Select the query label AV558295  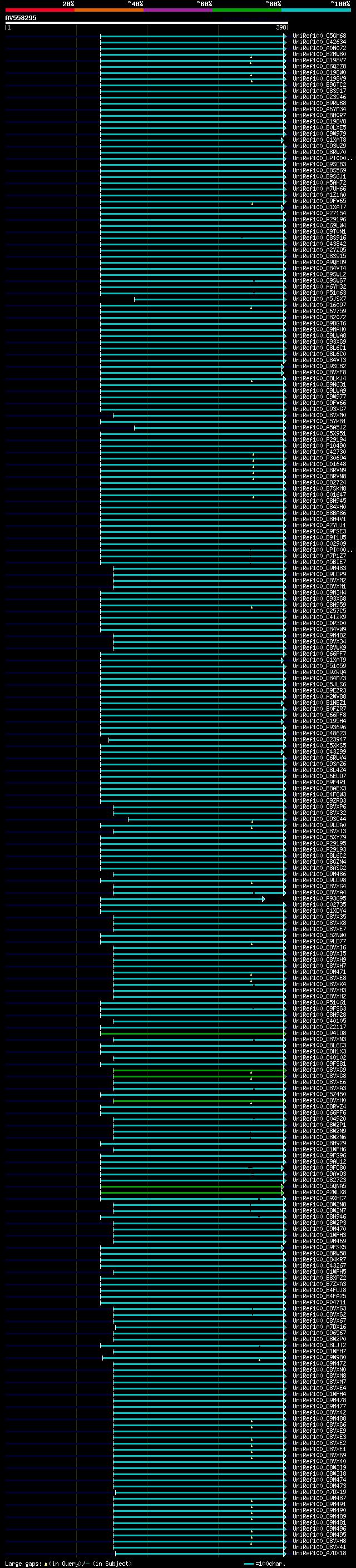click(x=21, y=18)
